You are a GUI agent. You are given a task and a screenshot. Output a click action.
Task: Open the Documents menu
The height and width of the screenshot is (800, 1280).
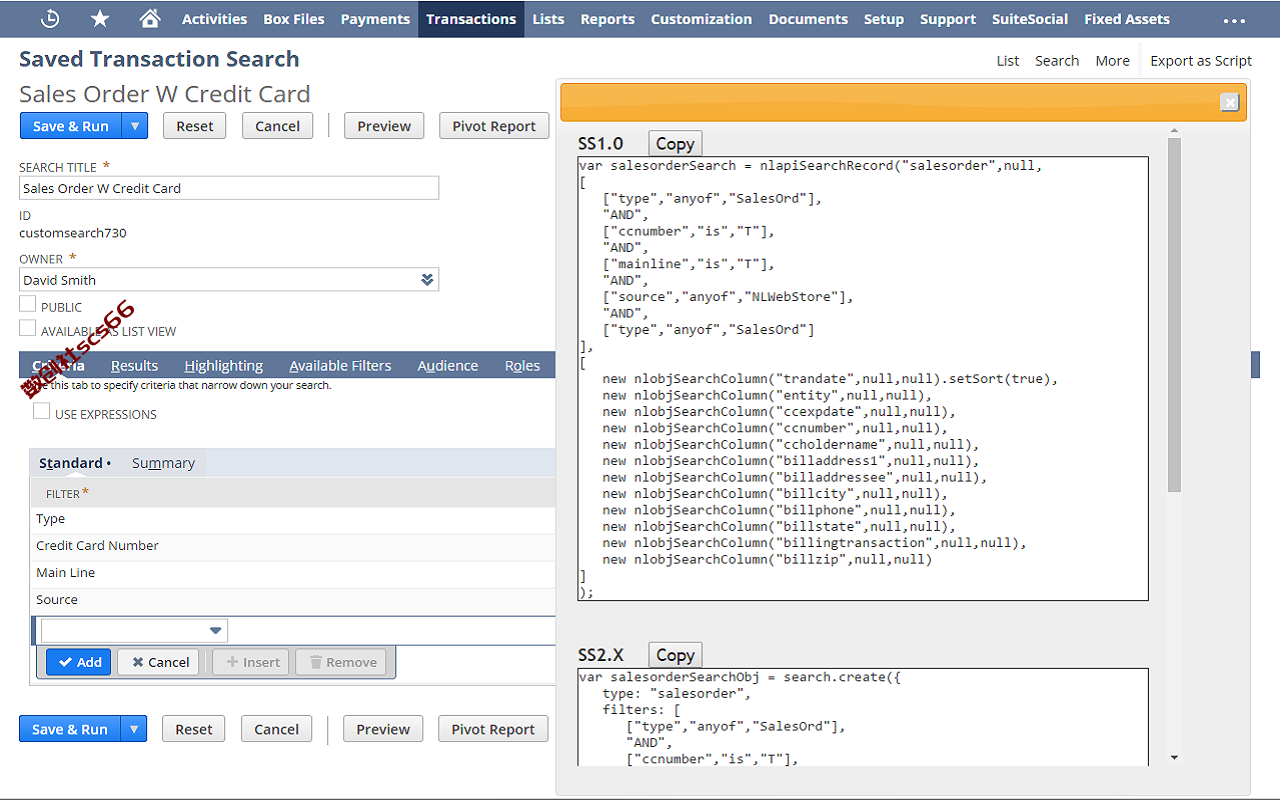pyautogui.click(x=808, y=19)
